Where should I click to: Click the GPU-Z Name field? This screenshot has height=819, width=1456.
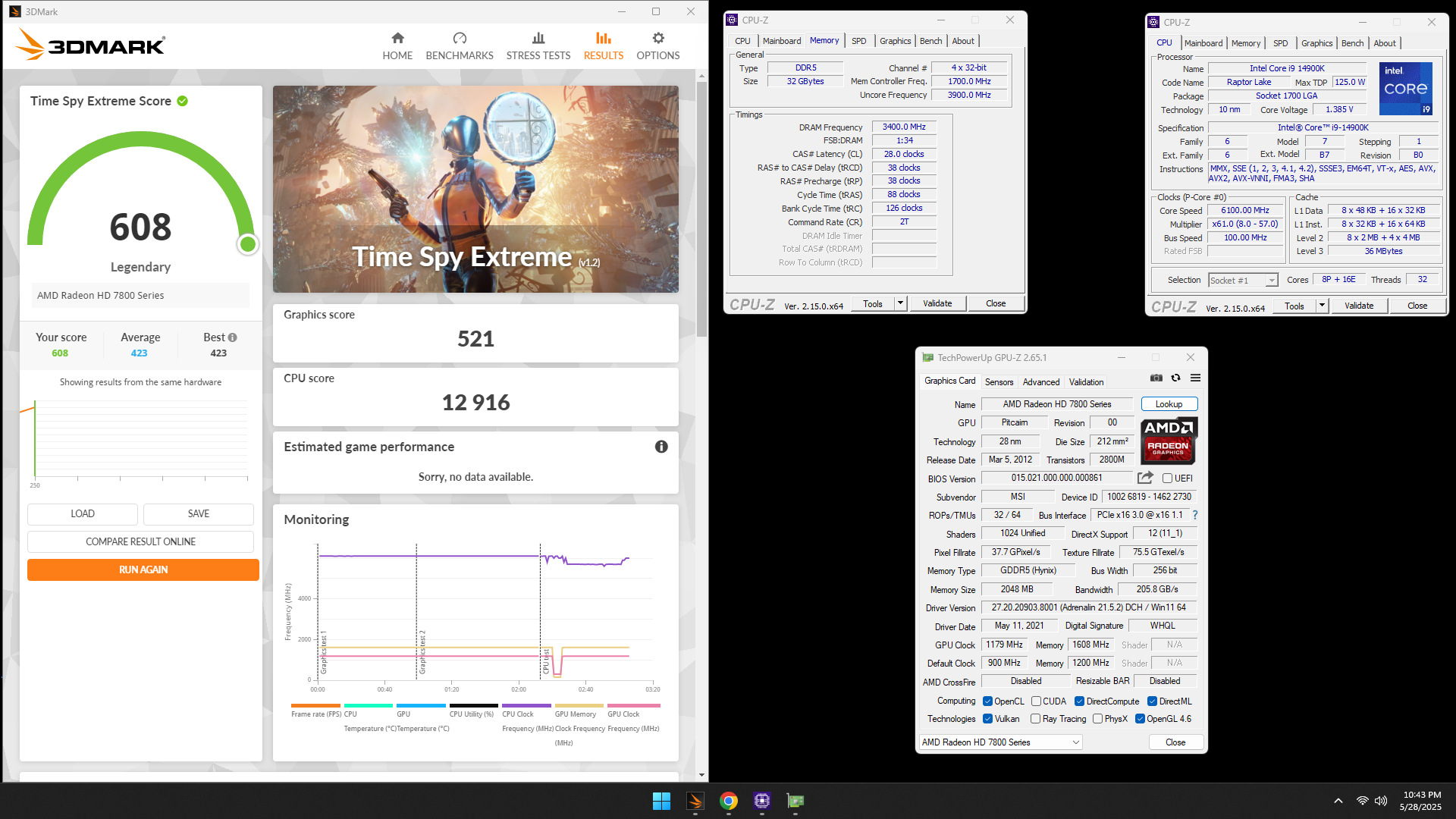tap(1057, 404)
